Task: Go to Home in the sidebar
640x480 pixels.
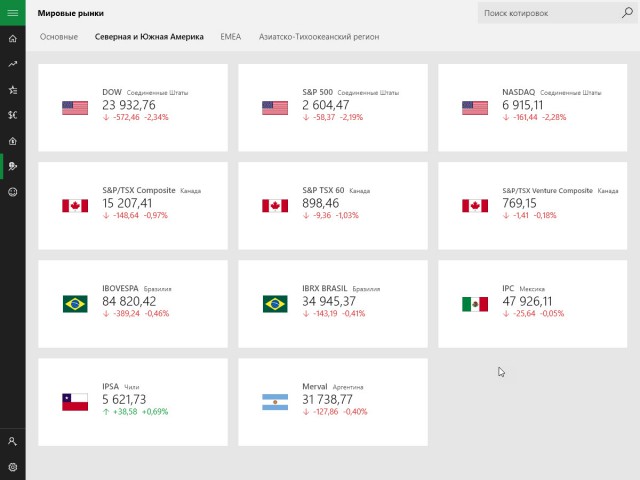Action: click(x=13, y=39)
